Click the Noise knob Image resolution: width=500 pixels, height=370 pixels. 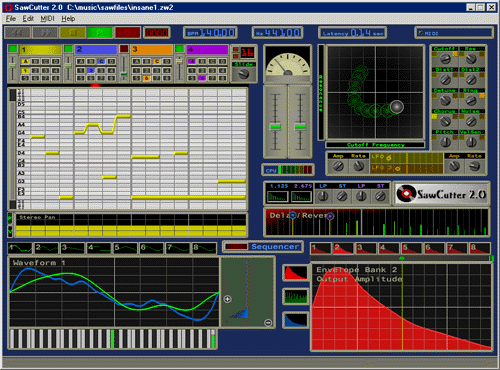pyautogui.click(x=471, y=121)
